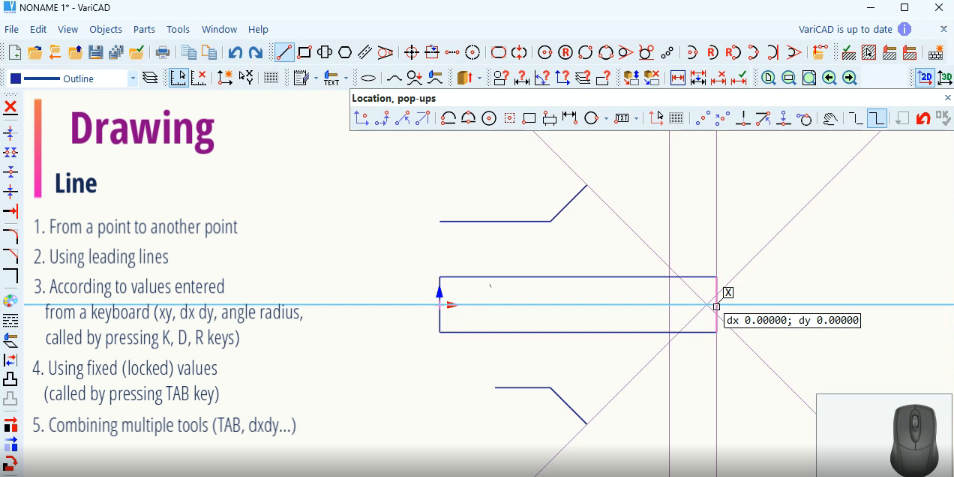This screenshot has width=954, height=477.
Task: Open the Layers stack icon
Action: pos(150,78)
